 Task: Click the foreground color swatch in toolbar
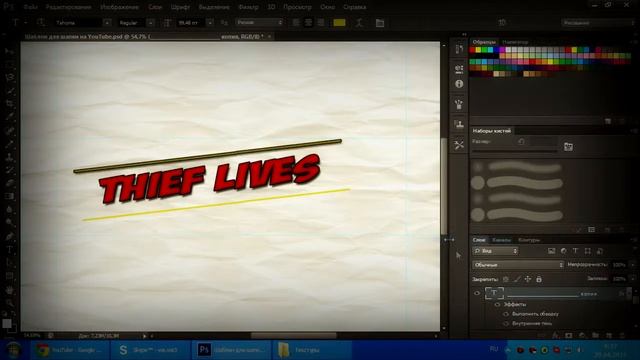pos(7,323)
